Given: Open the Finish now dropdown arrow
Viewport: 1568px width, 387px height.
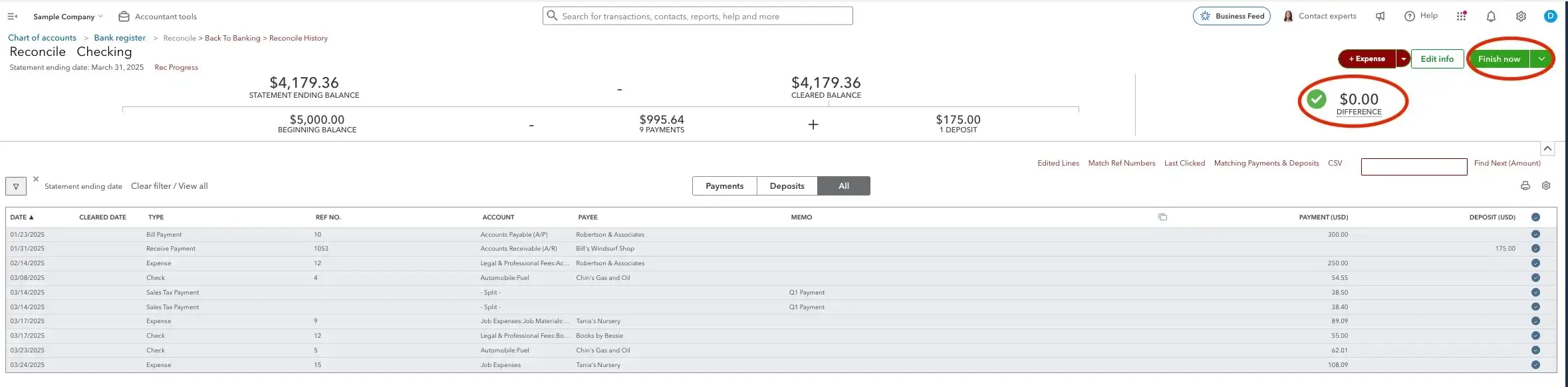Looking at the screenshot, I should [1541, 59].
